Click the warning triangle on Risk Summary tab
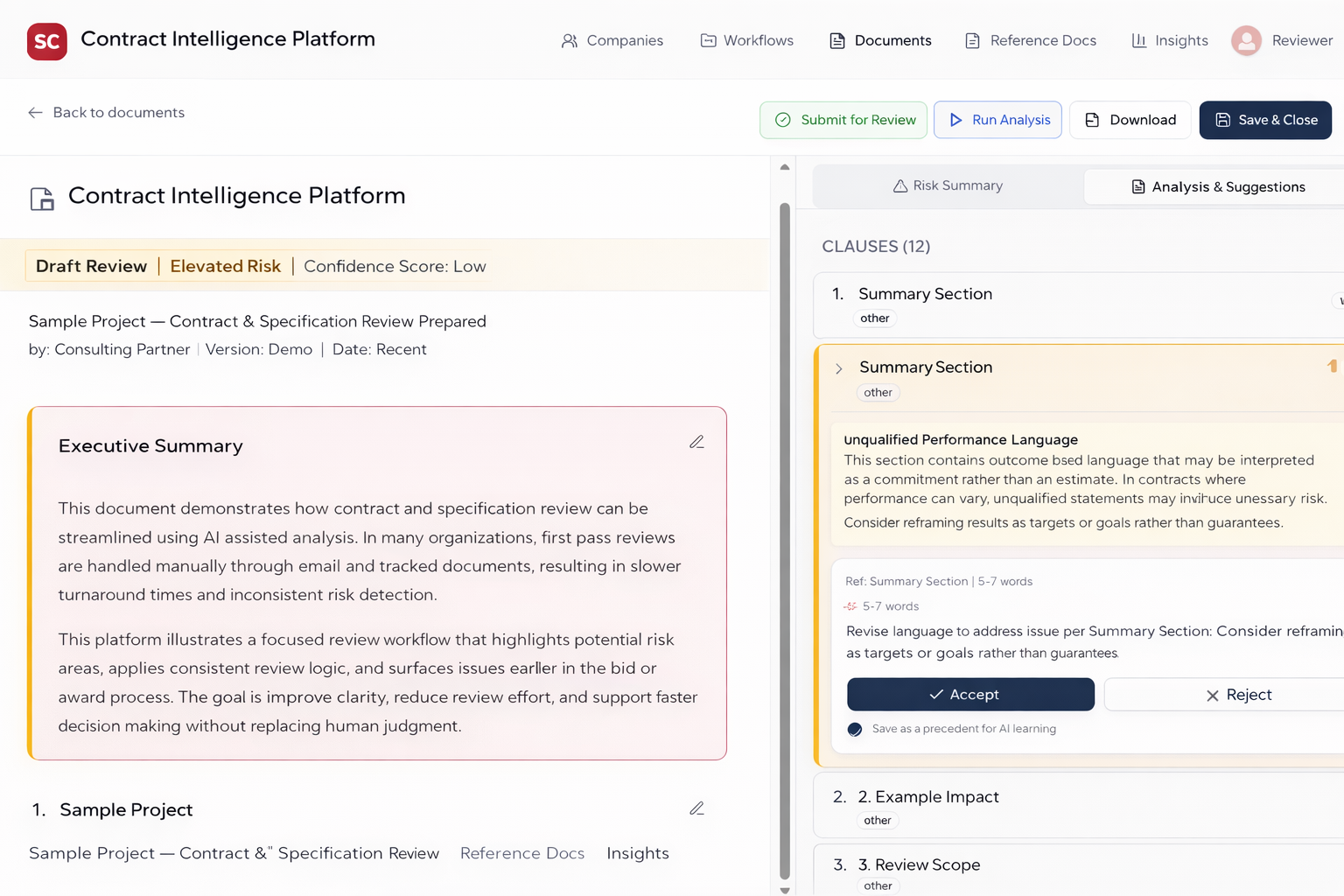This screenshot has width=1344, height=896. coord(900,185)
